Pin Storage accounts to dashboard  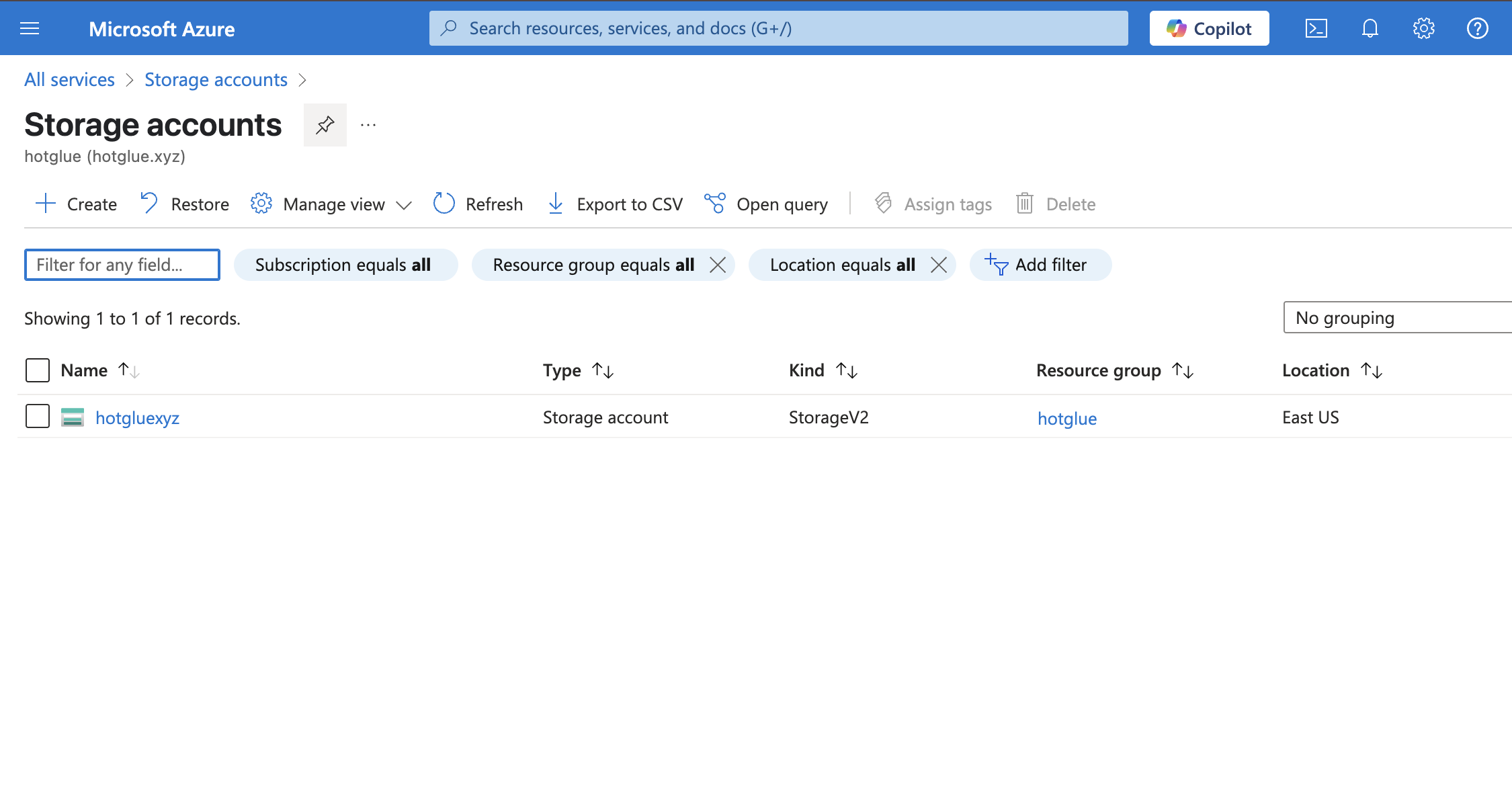point(325,125)
